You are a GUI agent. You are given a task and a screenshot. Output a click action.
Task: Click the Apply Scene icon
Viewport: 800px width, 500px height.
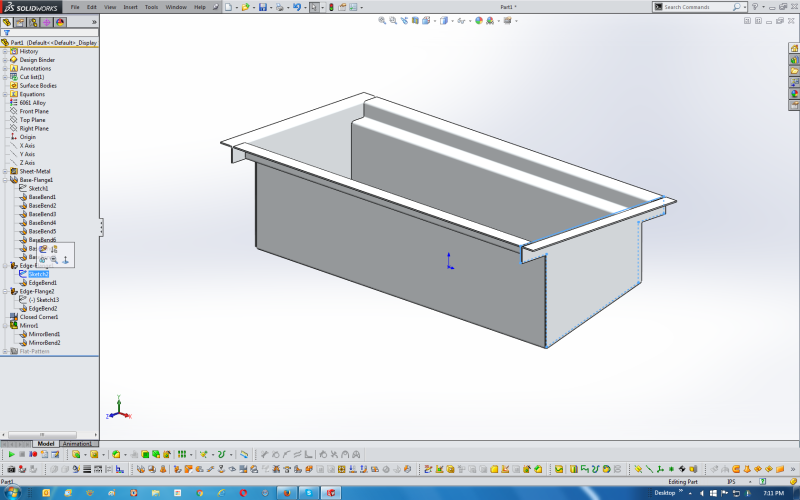pyautogui.click(x=490, y=20)
